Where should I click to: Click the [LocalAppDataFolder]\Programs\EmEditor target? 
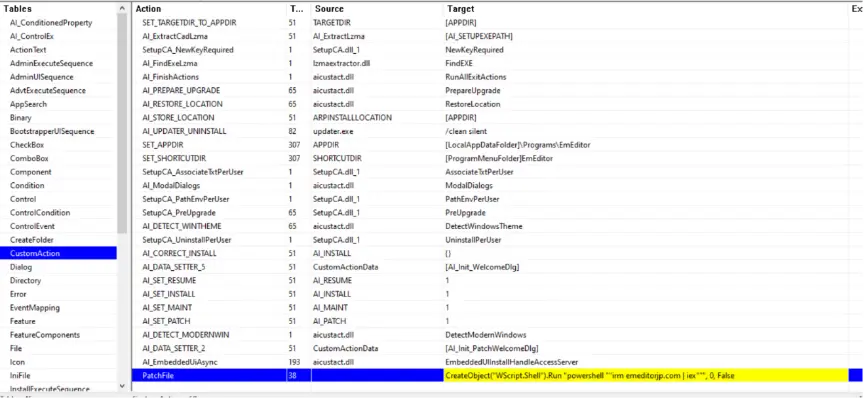pyautogui.click(x=518, y=145)
